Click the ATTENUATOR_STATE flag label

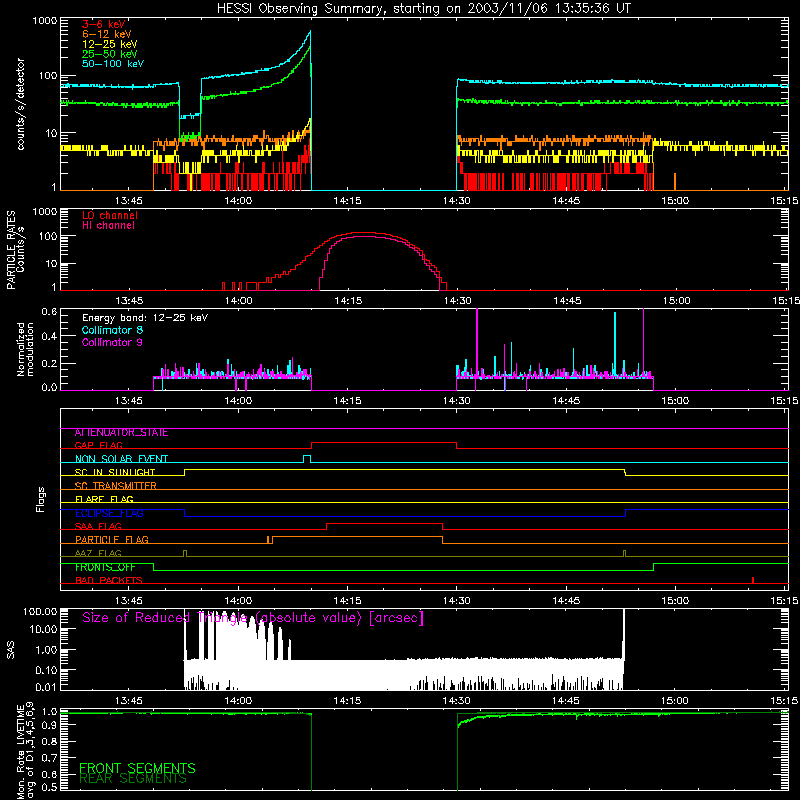(121, 433)
